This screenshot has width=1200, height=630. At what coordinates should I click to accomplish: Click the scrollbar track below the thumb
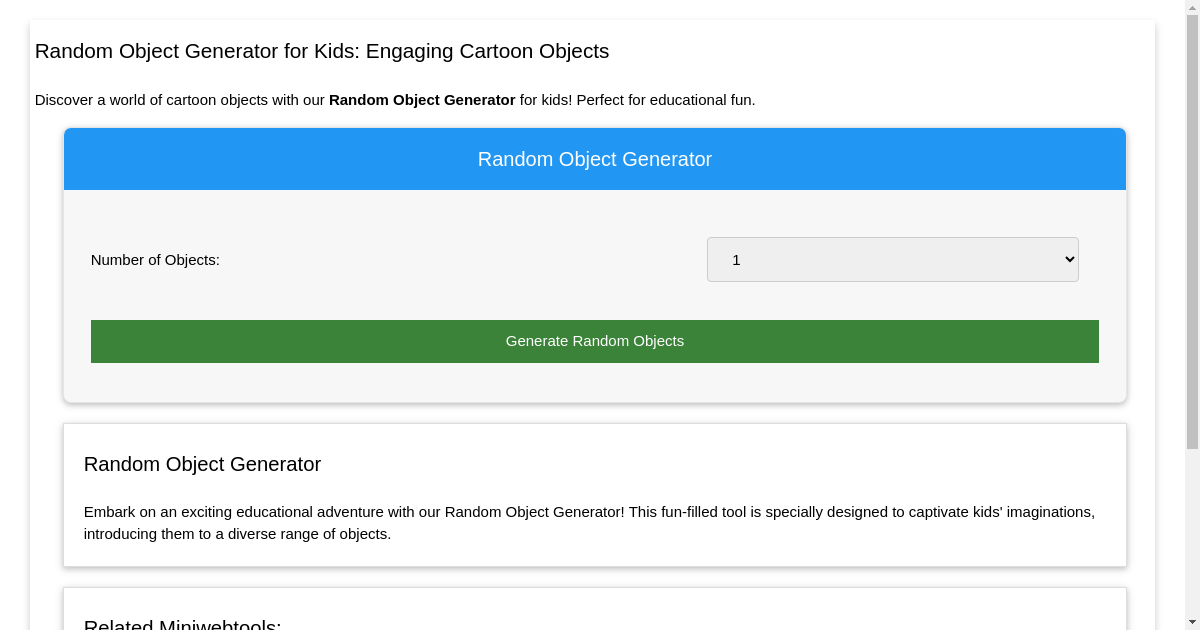coord(1192,530)
